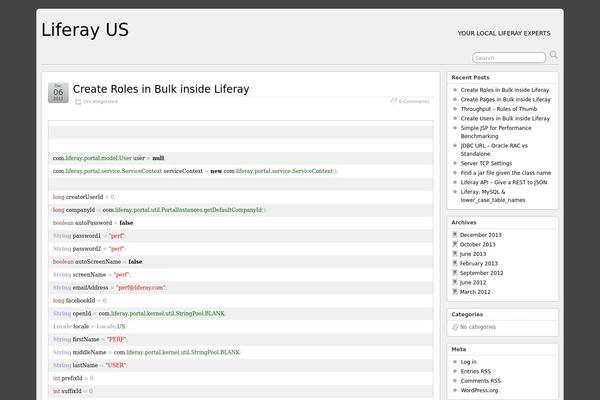Open the June 2012 archive
600x400 pixels.
473,282
